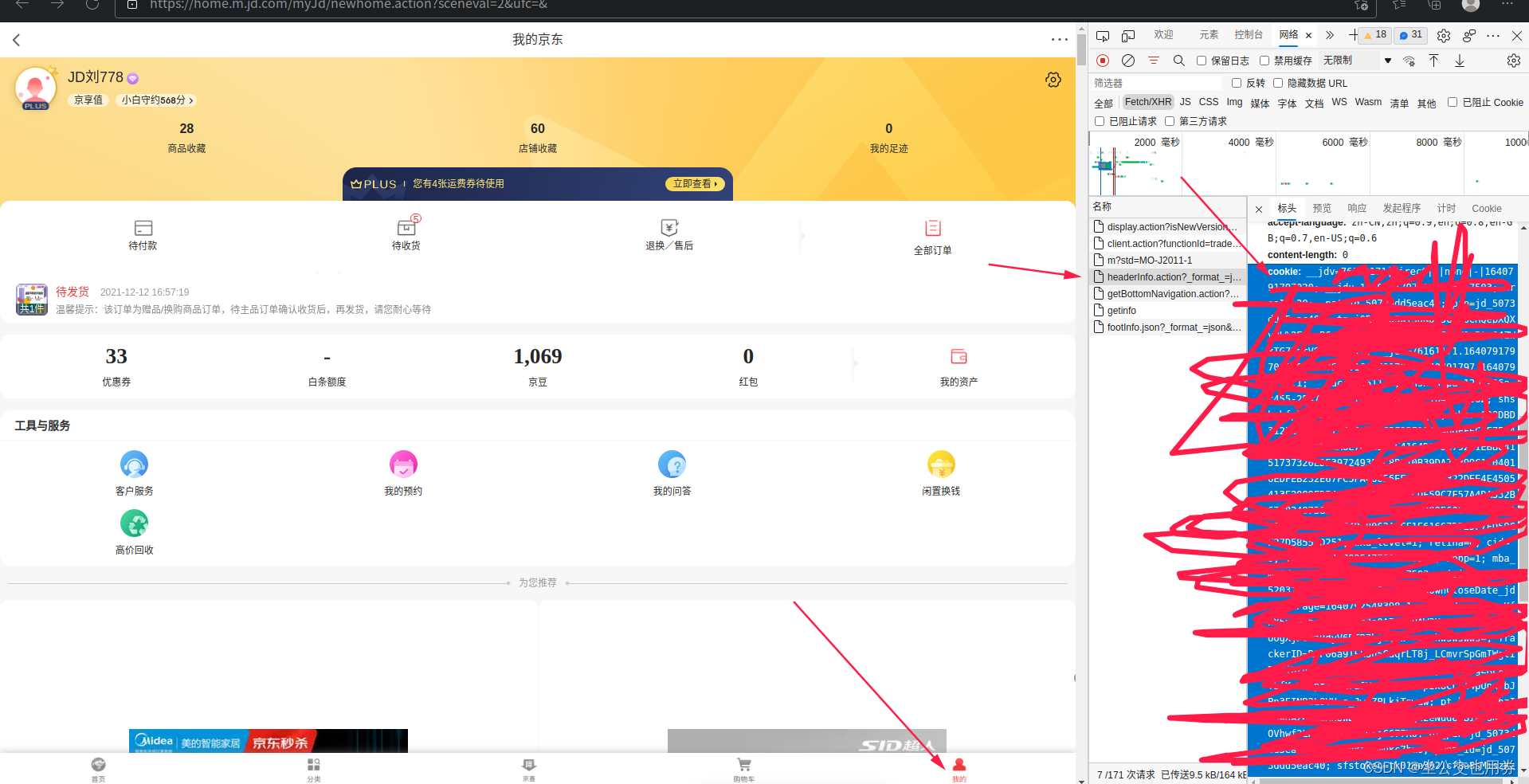Enable 禁用缓存 checkbox
1529x784 pixels.
pos(1264,61)
